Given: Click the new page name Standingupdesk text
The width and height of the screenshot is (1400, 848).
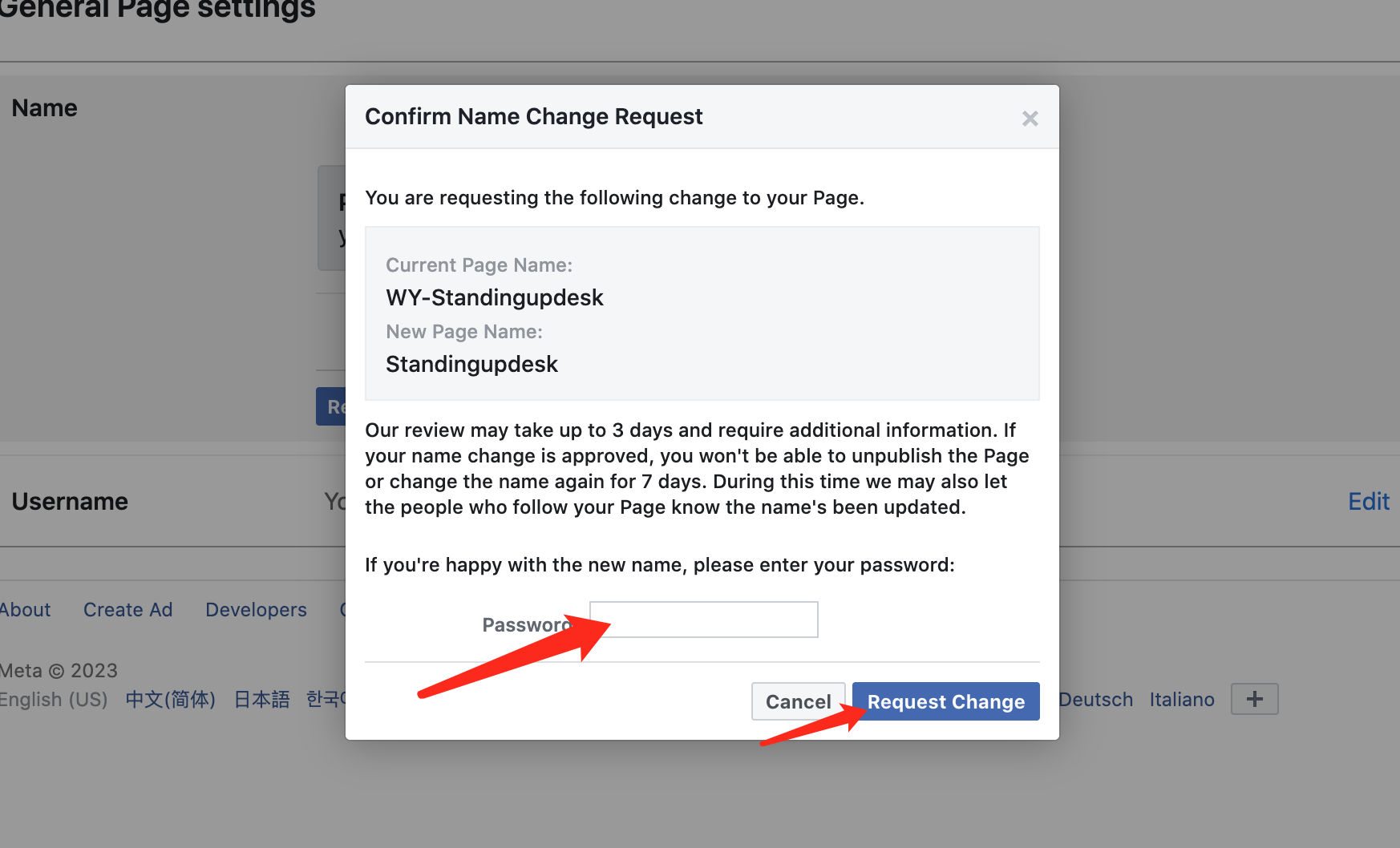Looking at the screenshot, I should point(471,365).
